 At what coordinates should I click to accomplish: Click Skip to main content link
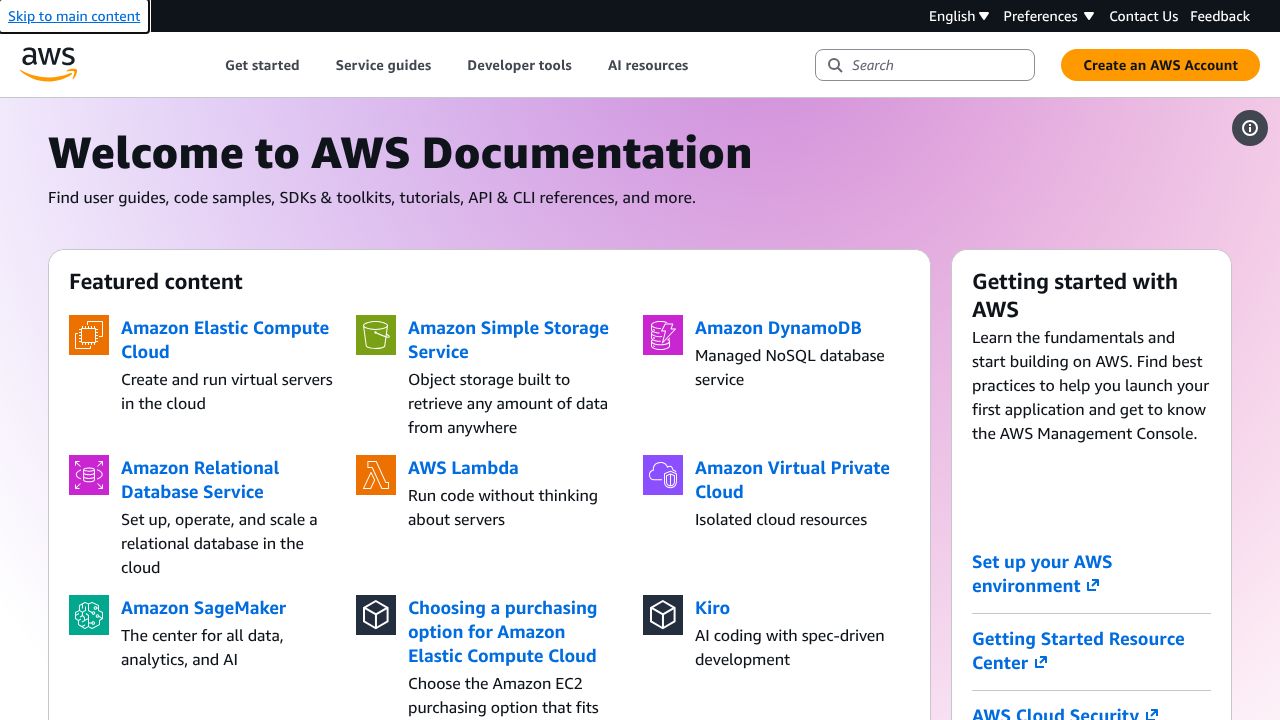coord(74,16)
